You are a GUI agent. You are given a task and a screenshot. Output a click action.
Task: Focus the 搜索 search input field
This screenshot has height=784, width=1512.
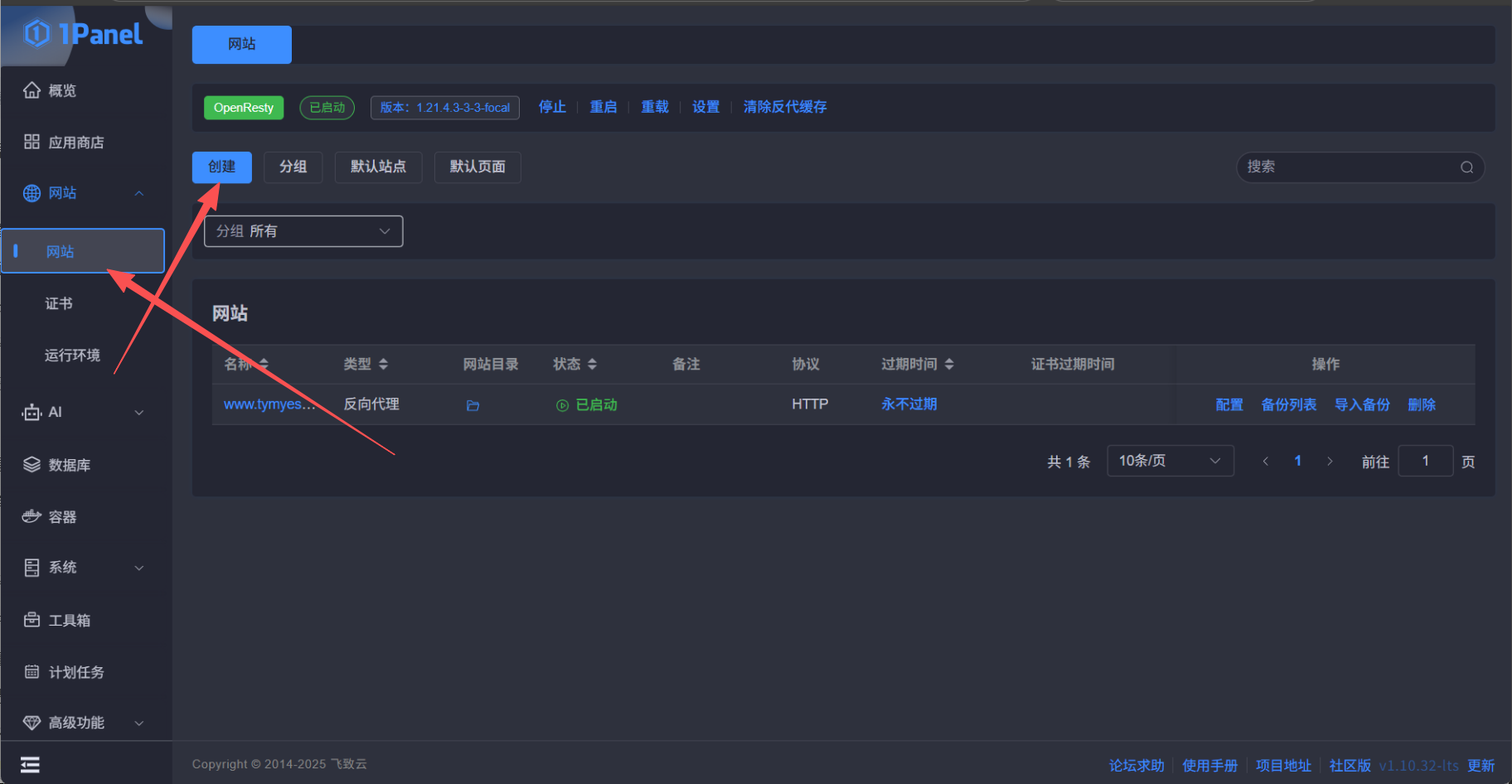click(x=1347, y=167)
